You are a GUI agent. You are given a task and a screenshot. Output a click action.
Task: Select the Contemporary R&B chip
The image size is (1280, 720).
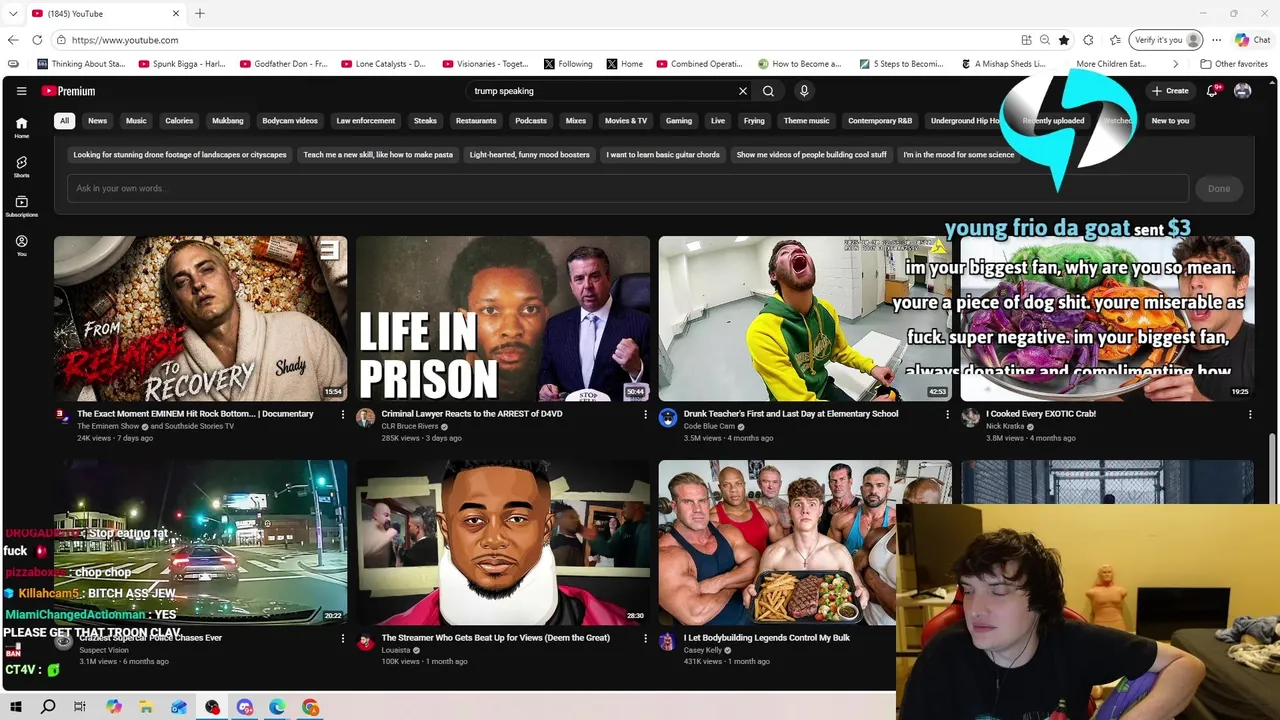point(880,121)
